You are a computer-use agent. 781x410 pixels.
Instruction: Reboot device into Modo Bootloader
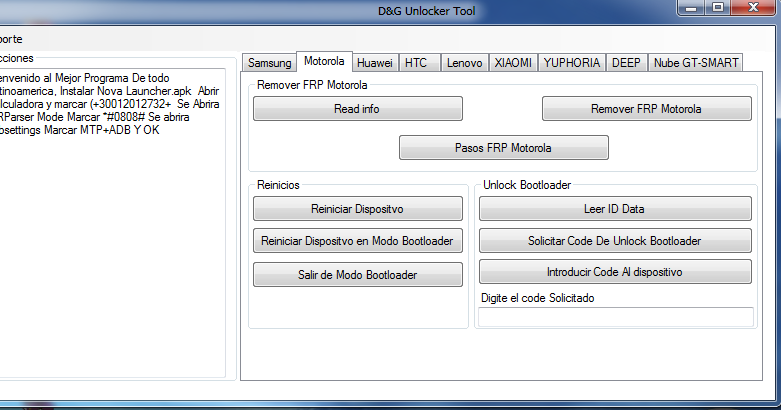(x=358, y=241)
